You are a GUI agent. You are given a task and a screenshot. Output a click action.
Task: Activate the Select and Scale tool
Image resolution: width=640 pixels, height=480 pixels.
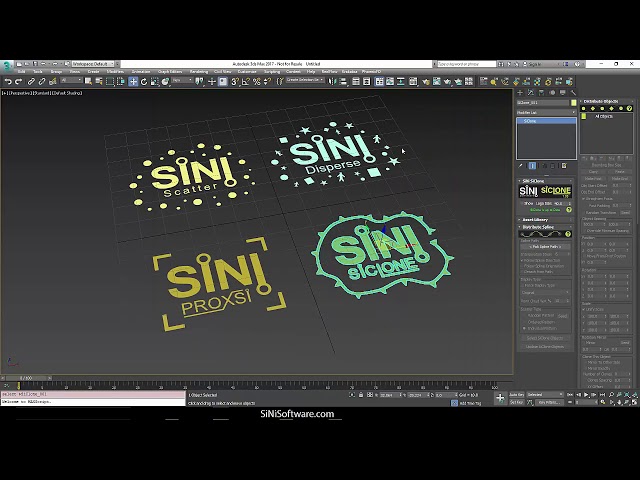coord(154,82)
